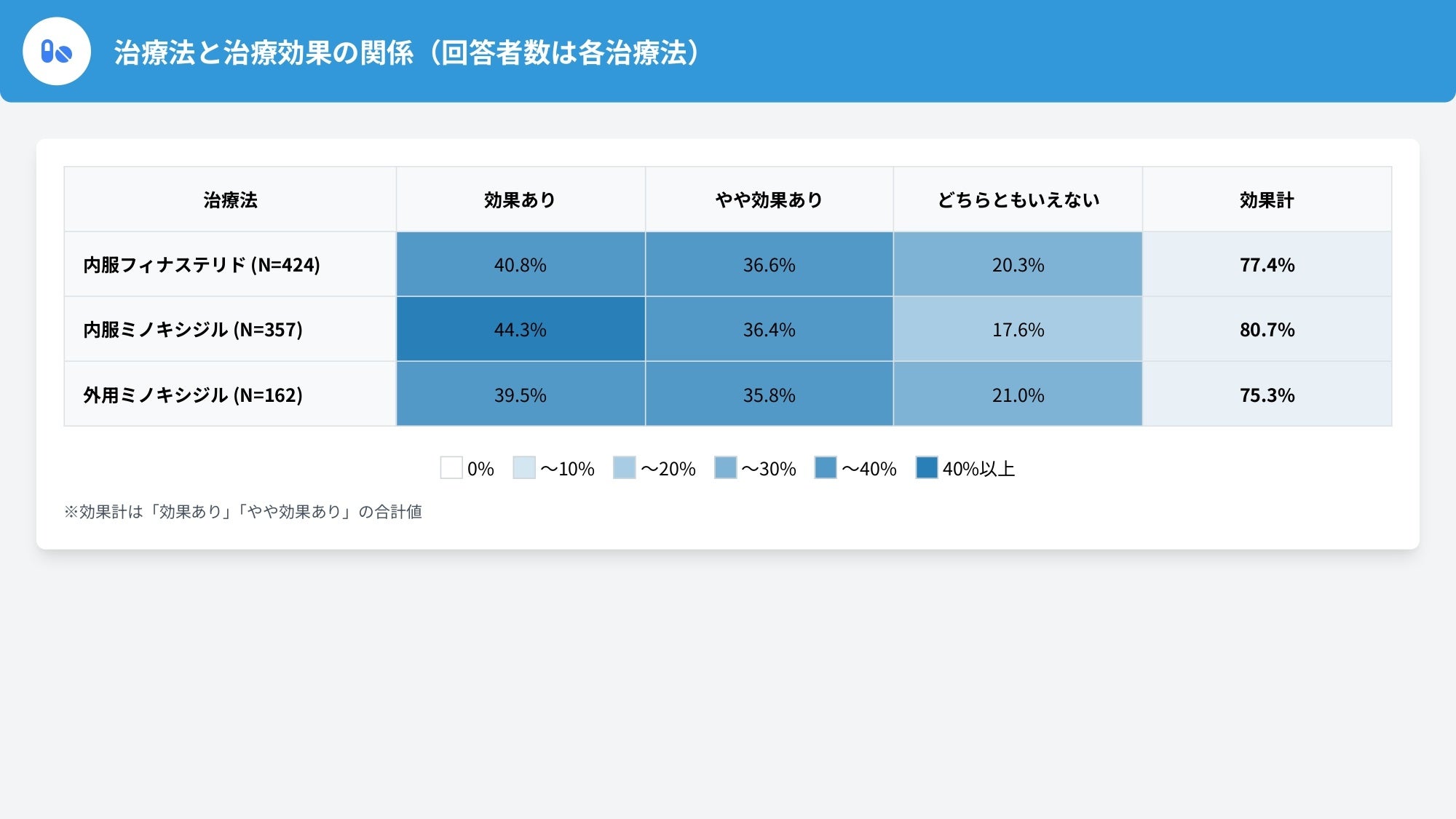Click the ～30% legend swatch
The height and width of the screenshot is (819, 1456).
[726, 467]
